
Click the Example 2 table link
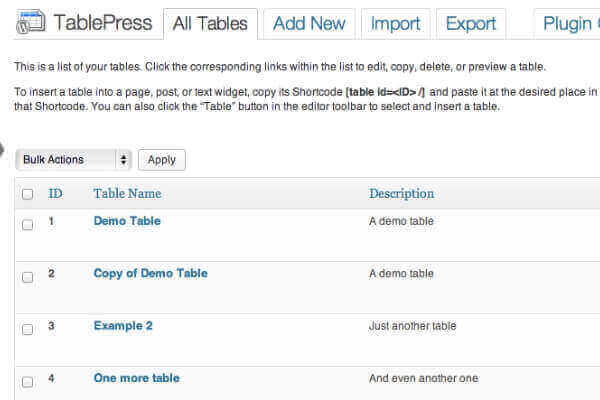(123, 325)
